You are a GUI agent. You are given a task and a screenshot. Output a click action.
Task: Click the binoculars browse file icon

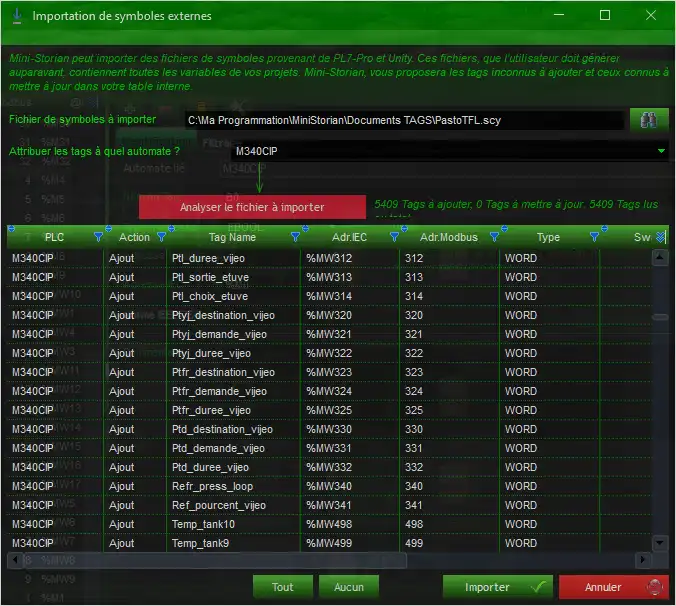pos(648,120)
